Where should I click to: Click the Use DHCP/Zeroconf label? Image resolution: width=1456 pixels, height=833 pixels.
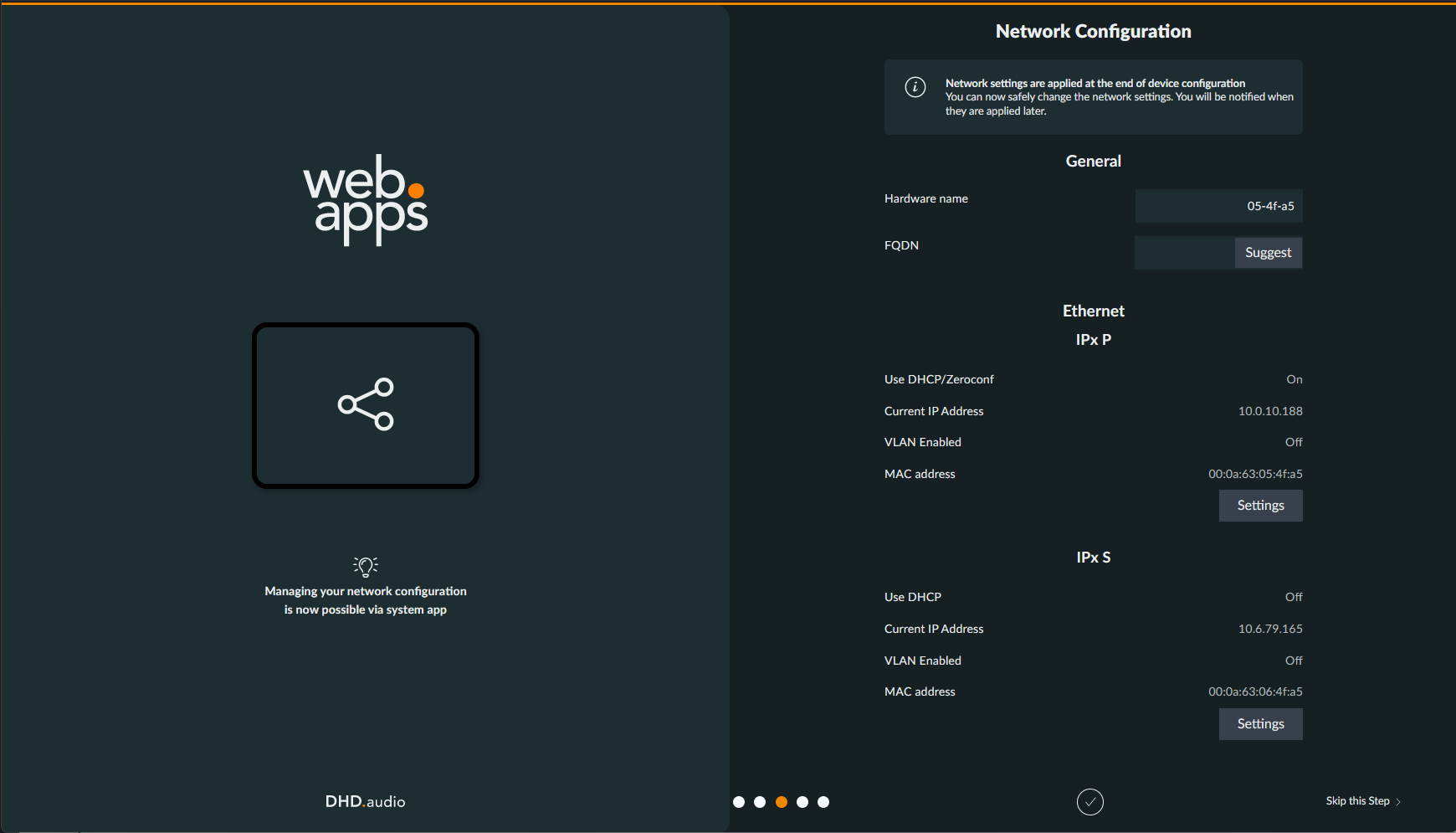tap(939, 379)
